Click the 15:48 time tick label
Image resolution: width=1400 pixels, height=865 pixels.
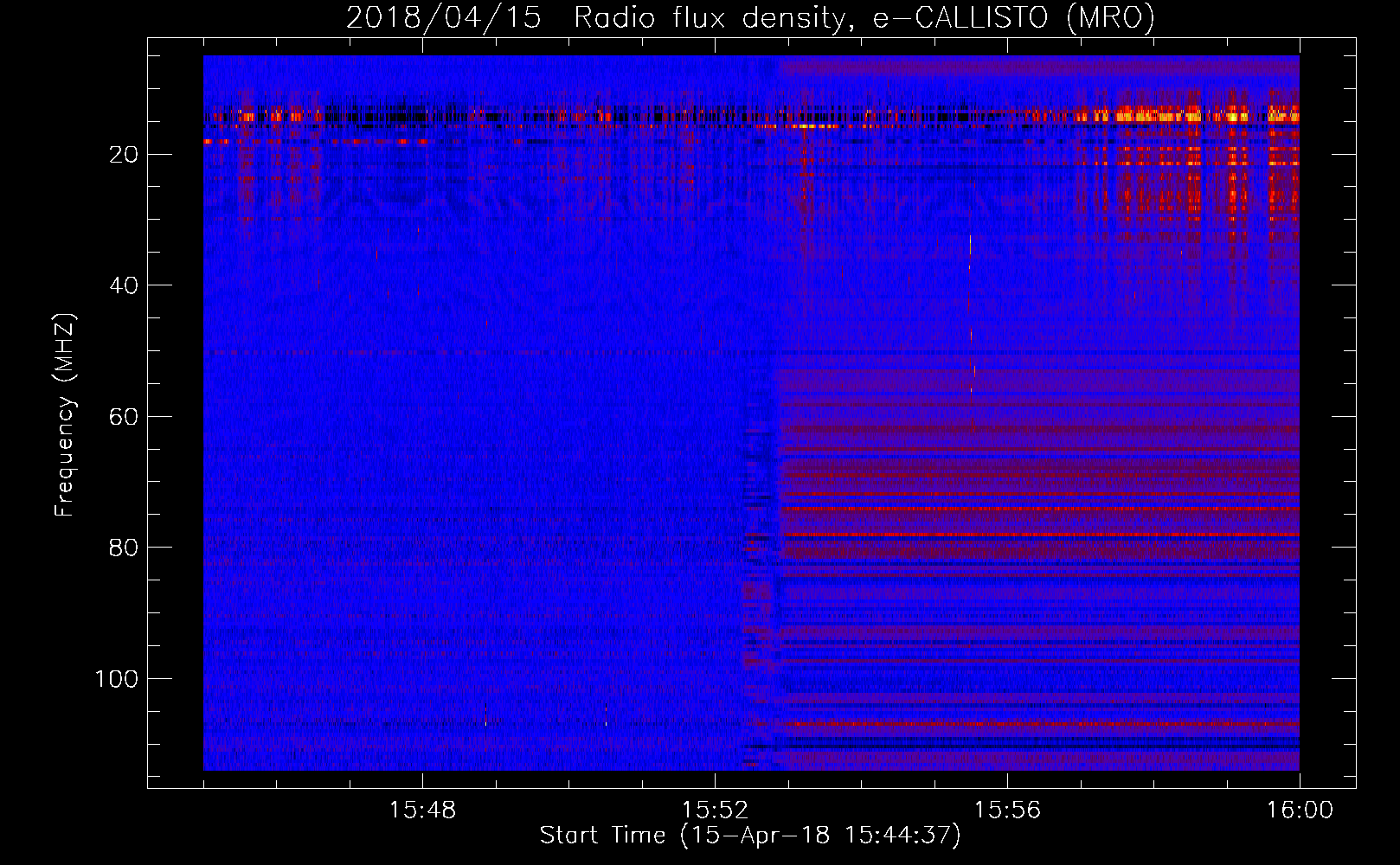(423, 811)
